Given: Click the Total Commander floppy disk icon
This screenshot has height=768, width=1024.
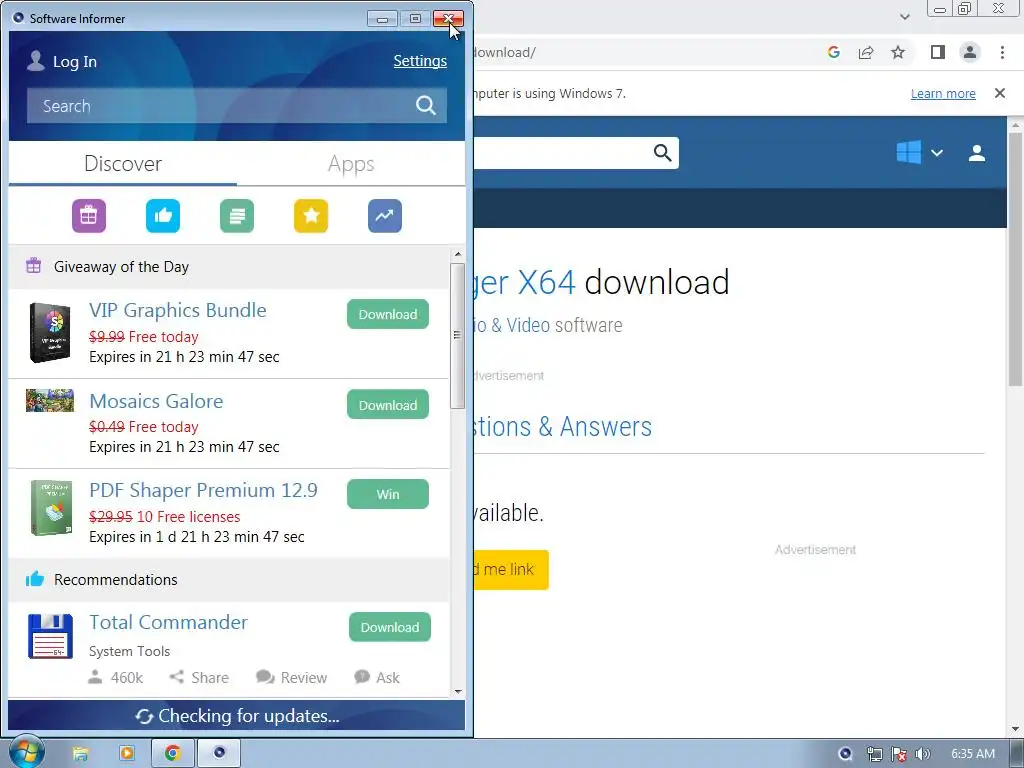Looking at the screenshot, I should pyautogui.click(x=50, y=636).
